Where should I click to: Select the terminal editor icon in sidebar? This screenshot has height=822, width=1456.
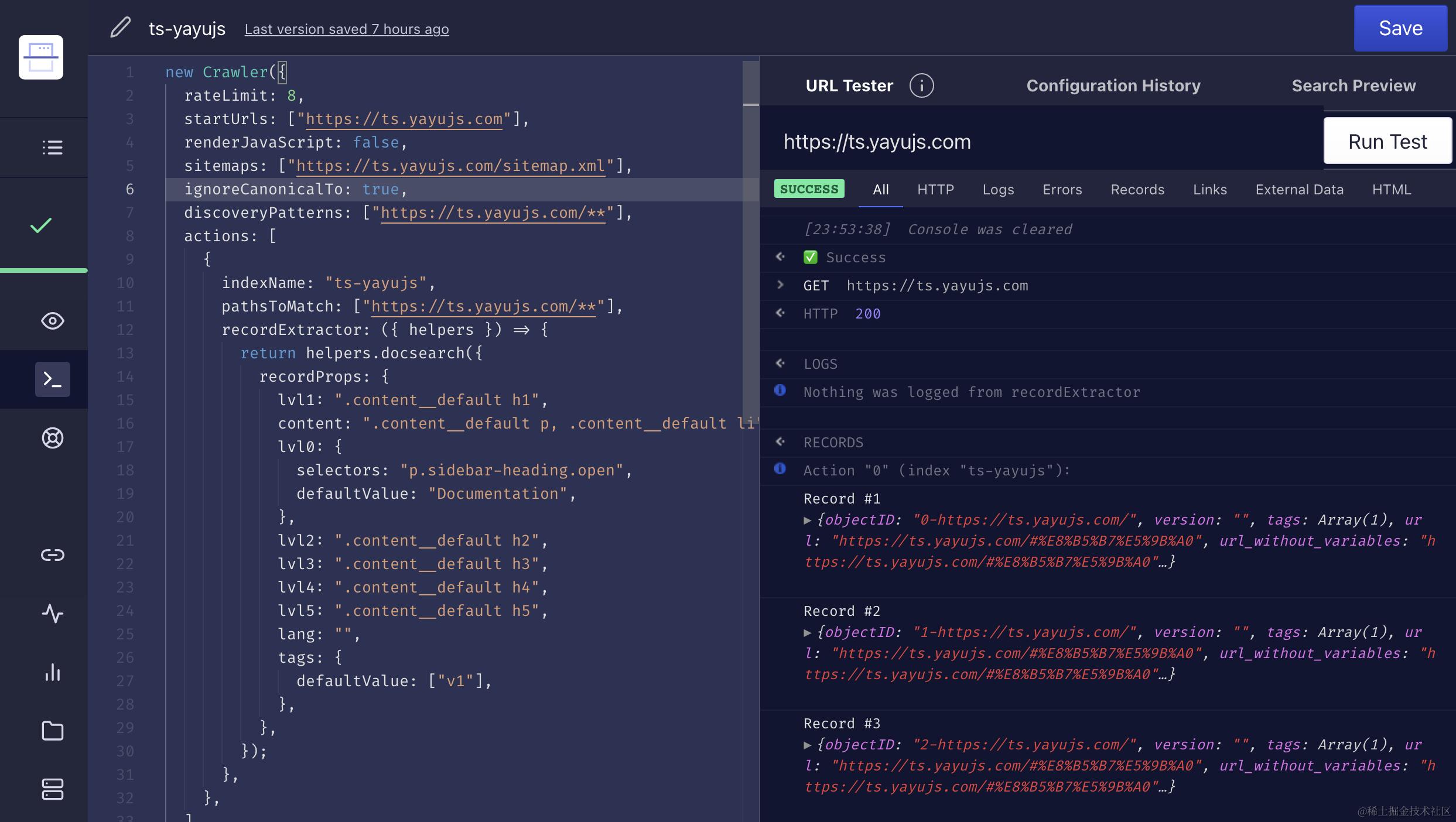52,379
